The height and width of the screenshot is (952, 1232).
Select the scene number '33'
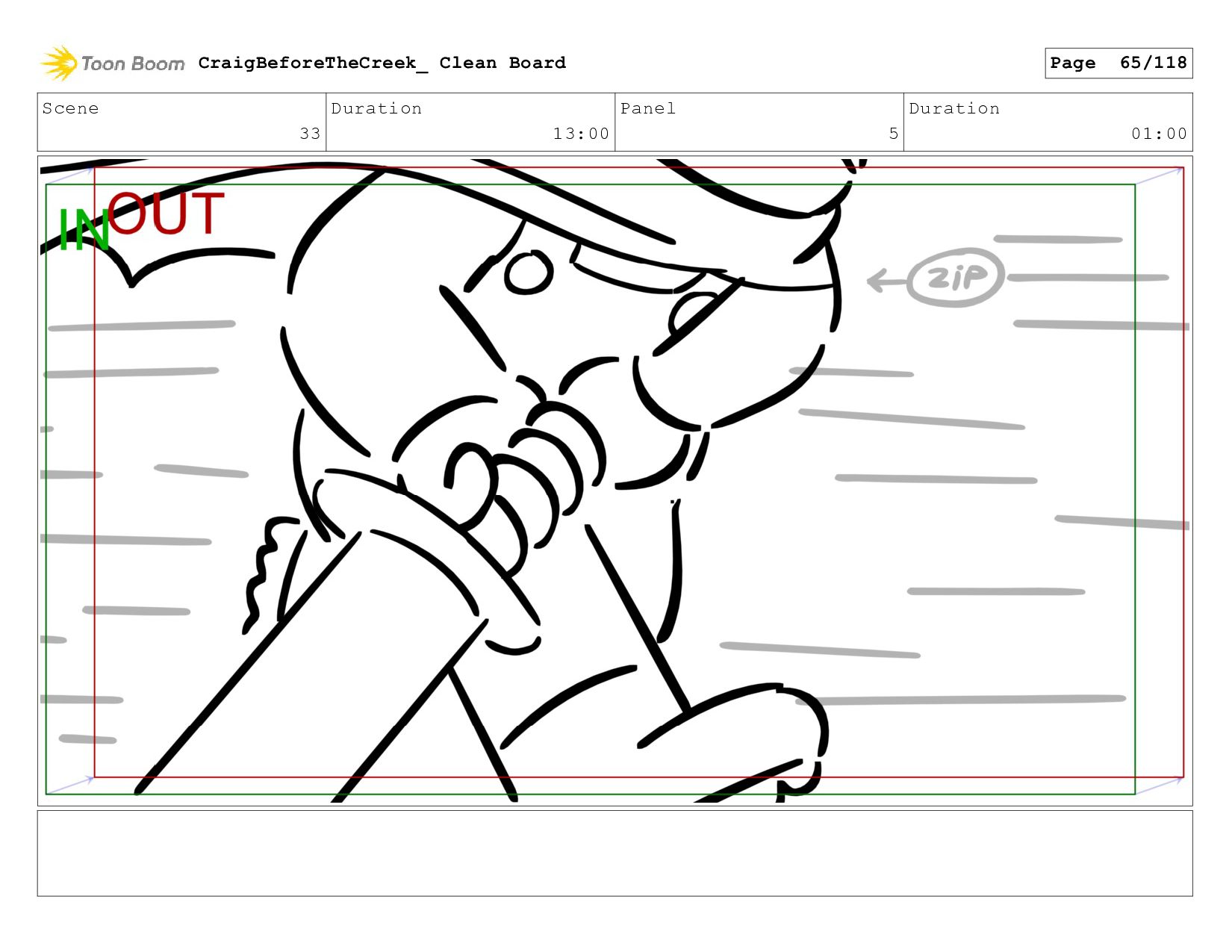tap(310, 134)
